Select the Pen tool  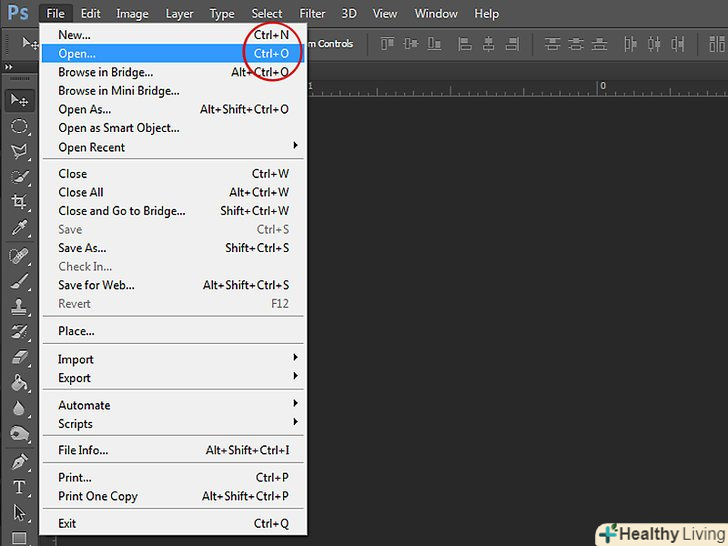19,462
